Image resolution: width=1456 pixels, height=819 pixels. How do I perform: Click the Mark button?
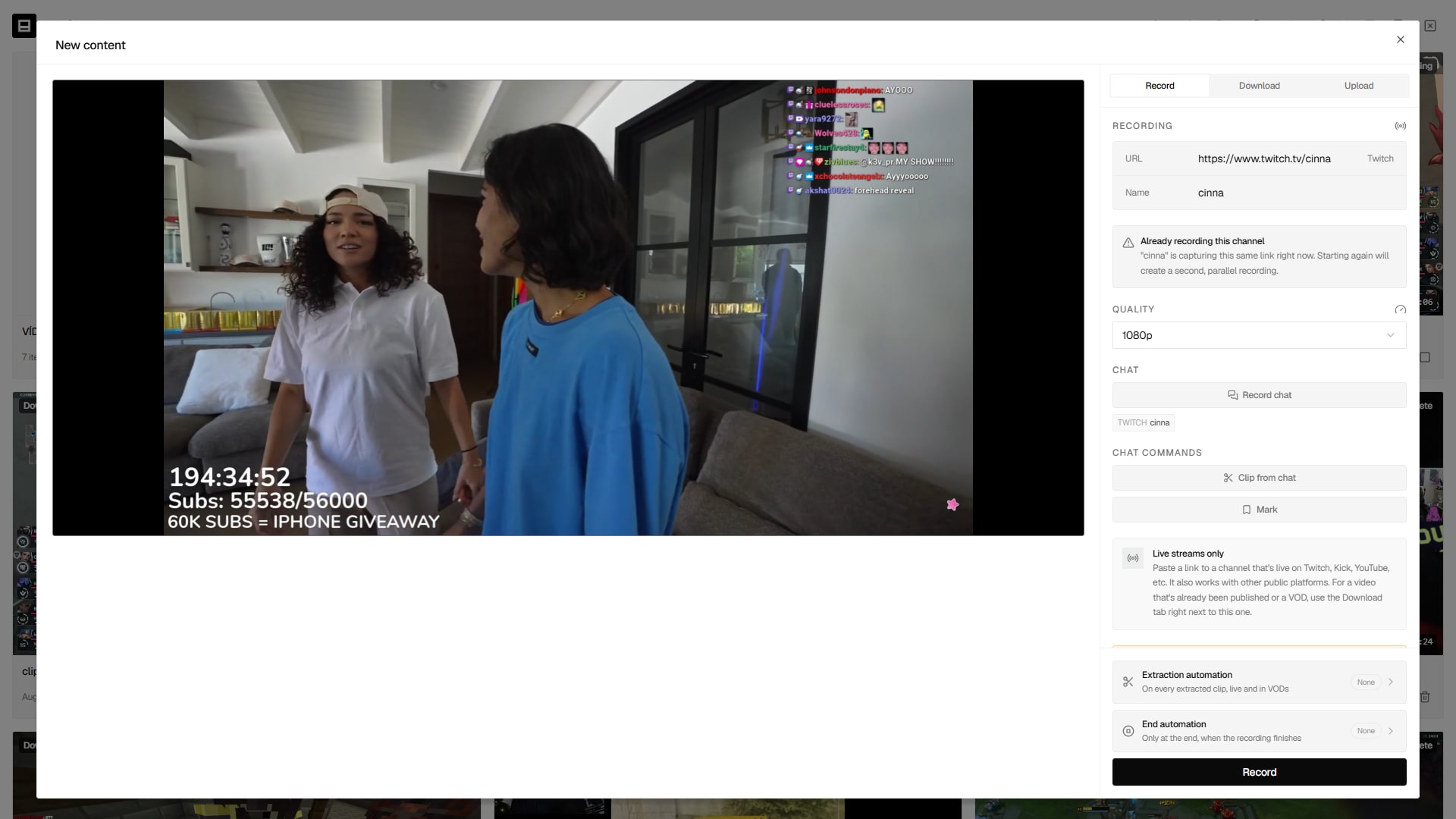1259,510
